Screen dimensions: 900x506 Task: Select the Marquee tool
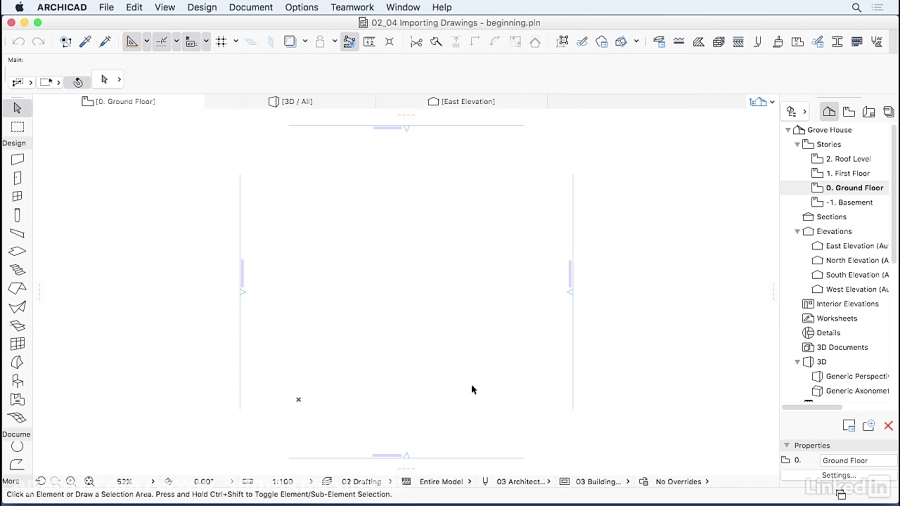[17, 127]
